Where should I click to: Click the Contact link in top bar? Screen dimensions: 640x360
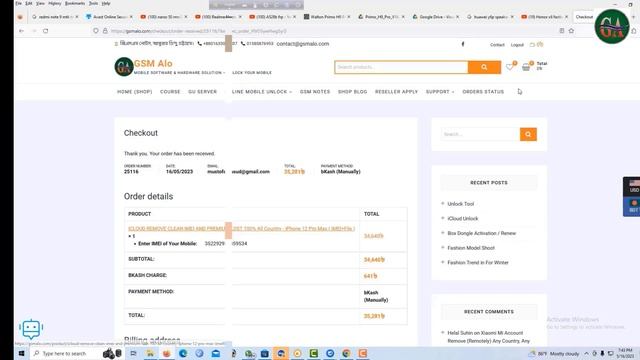pos(497,45)
